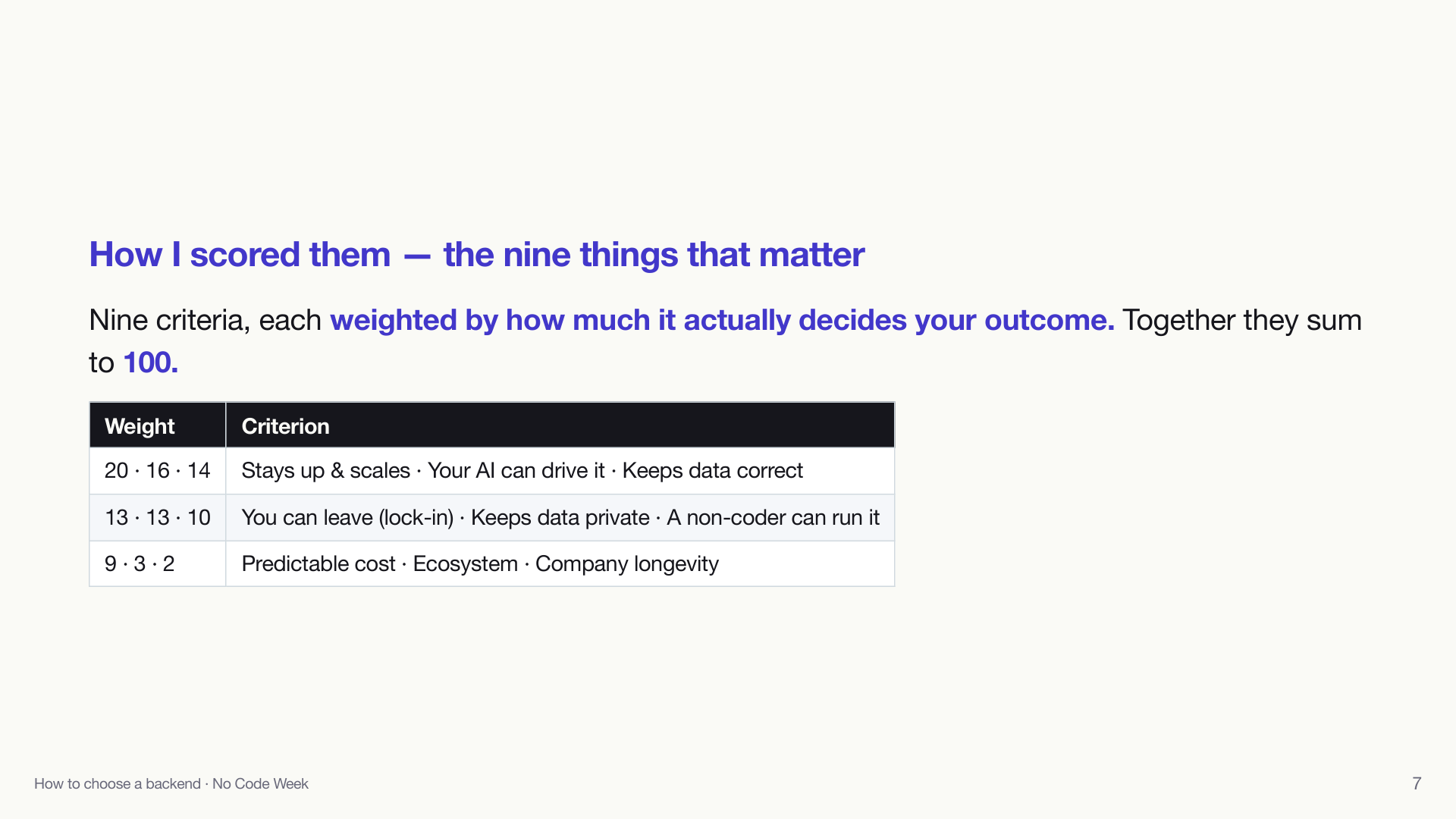Click the weights cell reading 9 · 3 · 2
This screenshot has width=1456, height=819.
158,564
